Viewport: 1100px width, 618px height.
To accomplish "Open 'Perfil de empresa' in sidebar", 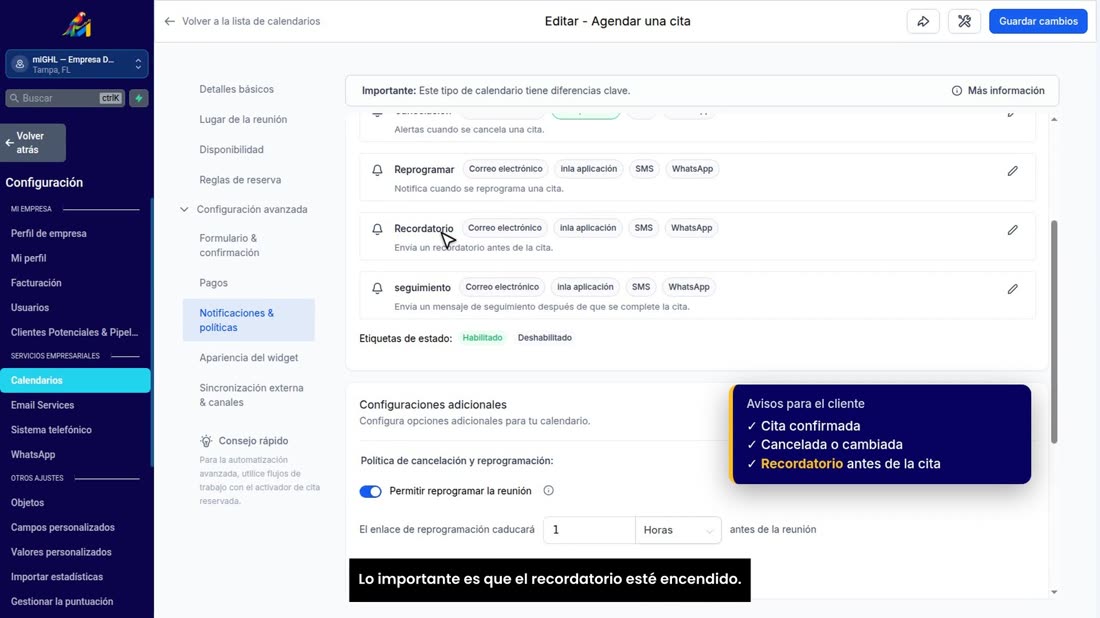I will tap(48, 233).
